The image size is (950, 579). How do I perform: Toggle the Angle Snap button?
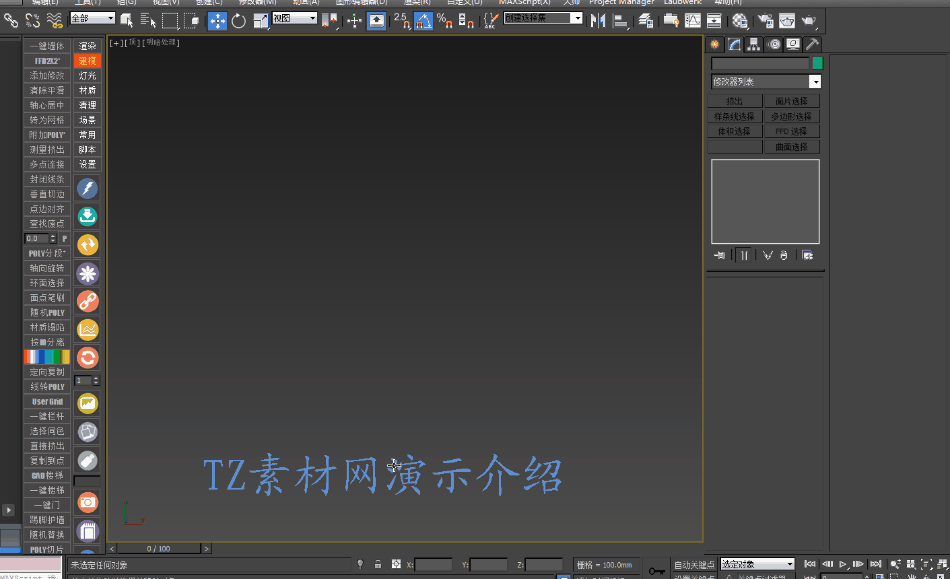pos(423,21)
